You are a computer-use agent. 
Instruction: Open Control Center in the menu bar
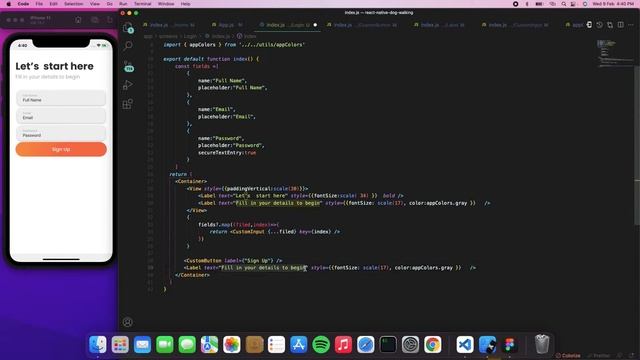point(574,4)
